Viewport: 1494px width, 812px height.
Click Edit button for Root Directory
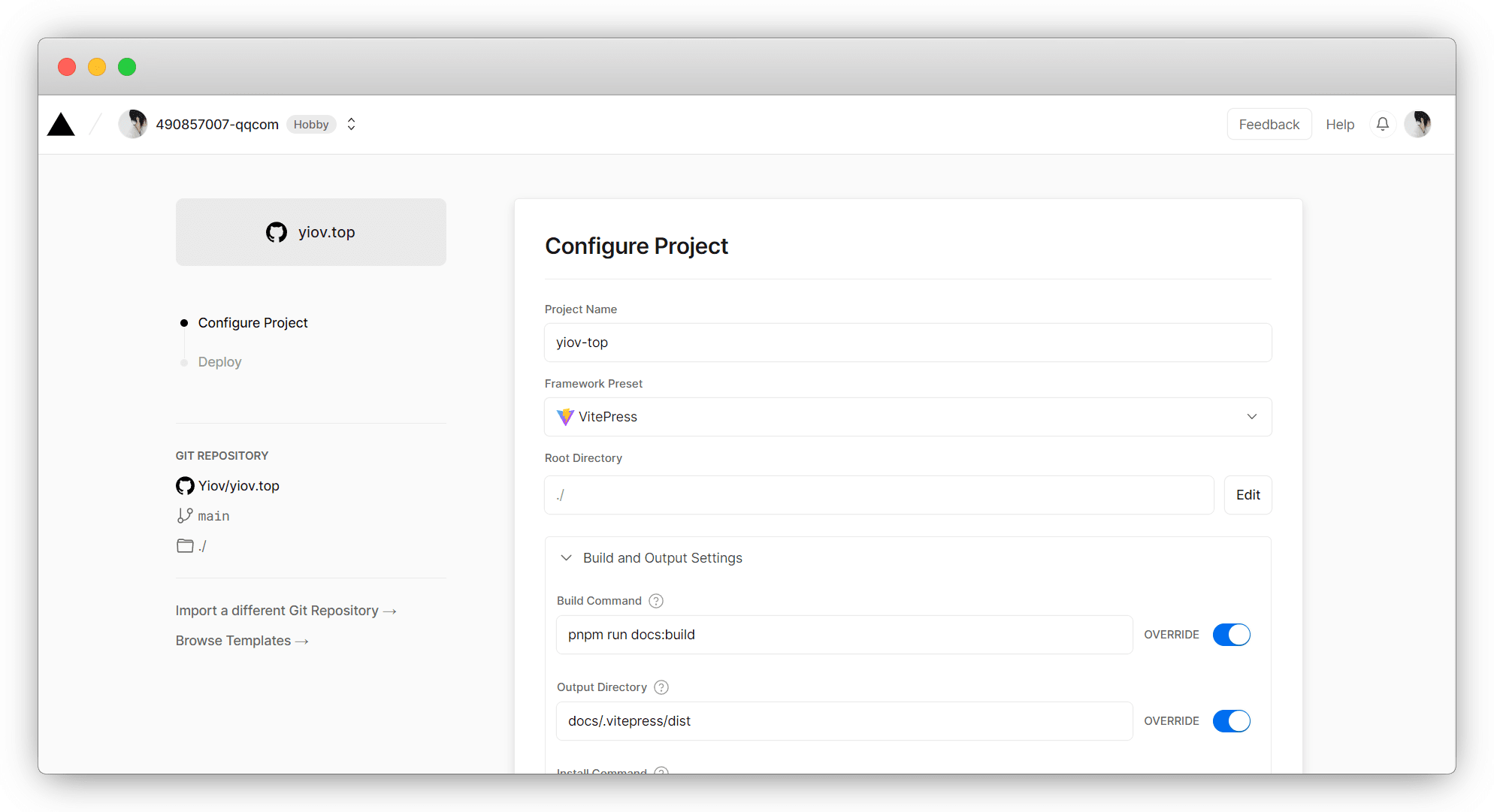pos(1248,495)
